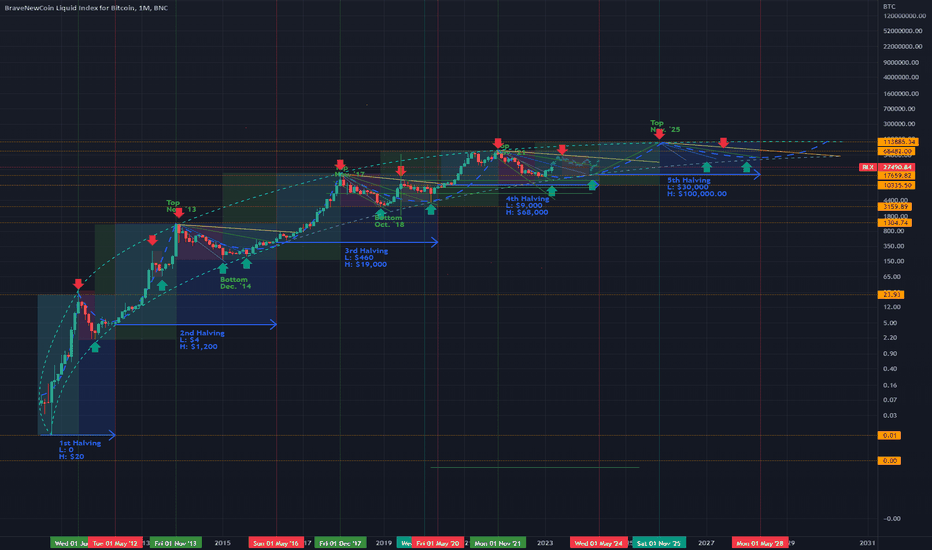Click the red BLX symbol tag
The image size is (932, 550).
(x=868, y=168)
